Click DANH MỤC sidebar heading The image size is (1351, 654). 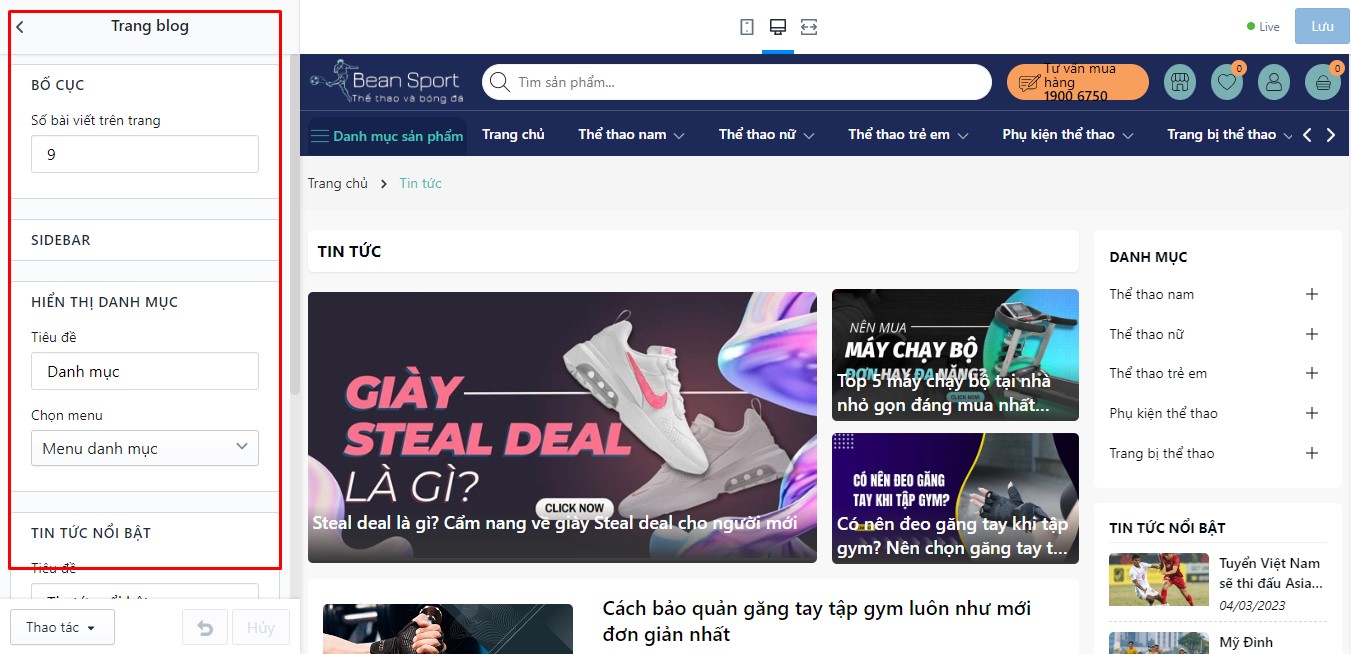1148,257
